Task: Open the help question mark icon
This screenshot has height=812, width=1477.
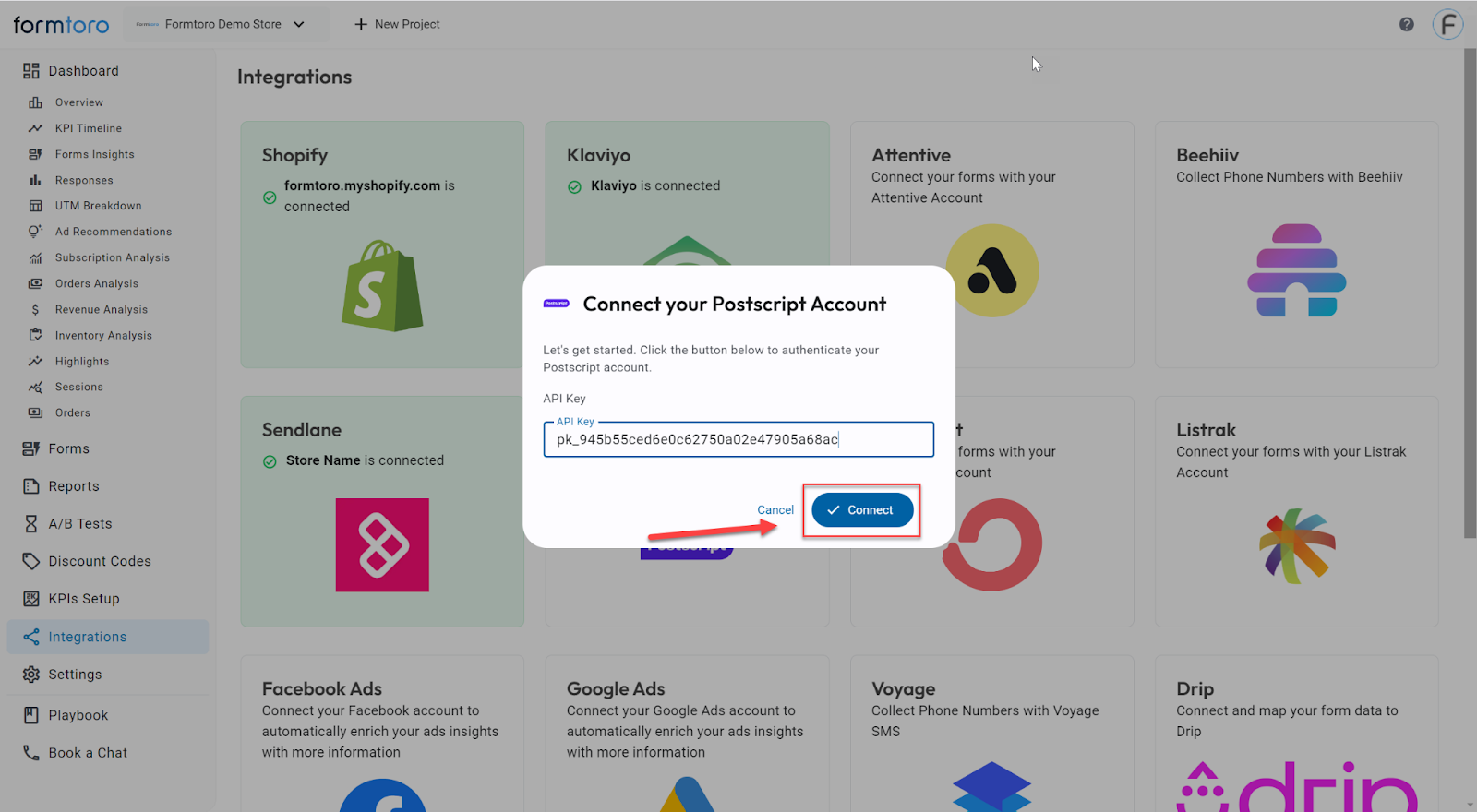Action: click(1406, 24)
